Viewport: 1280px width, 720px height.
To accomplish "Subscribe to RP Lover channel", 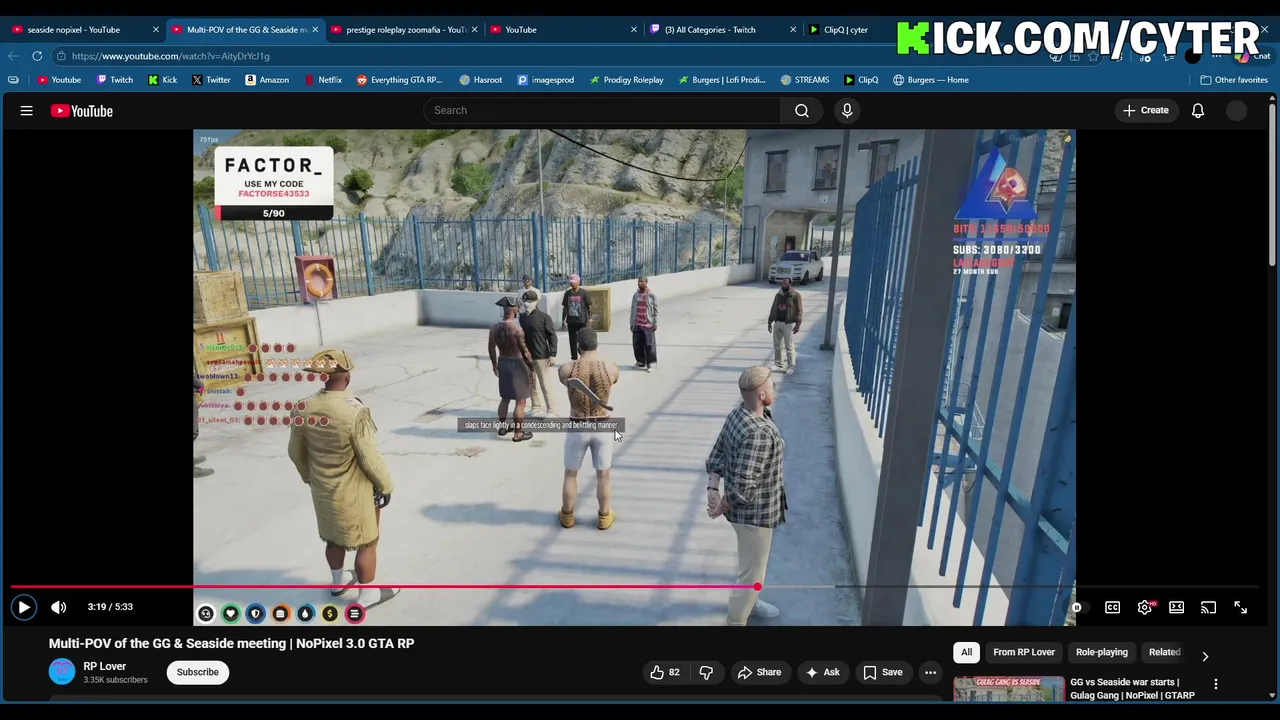I will 198,672.
